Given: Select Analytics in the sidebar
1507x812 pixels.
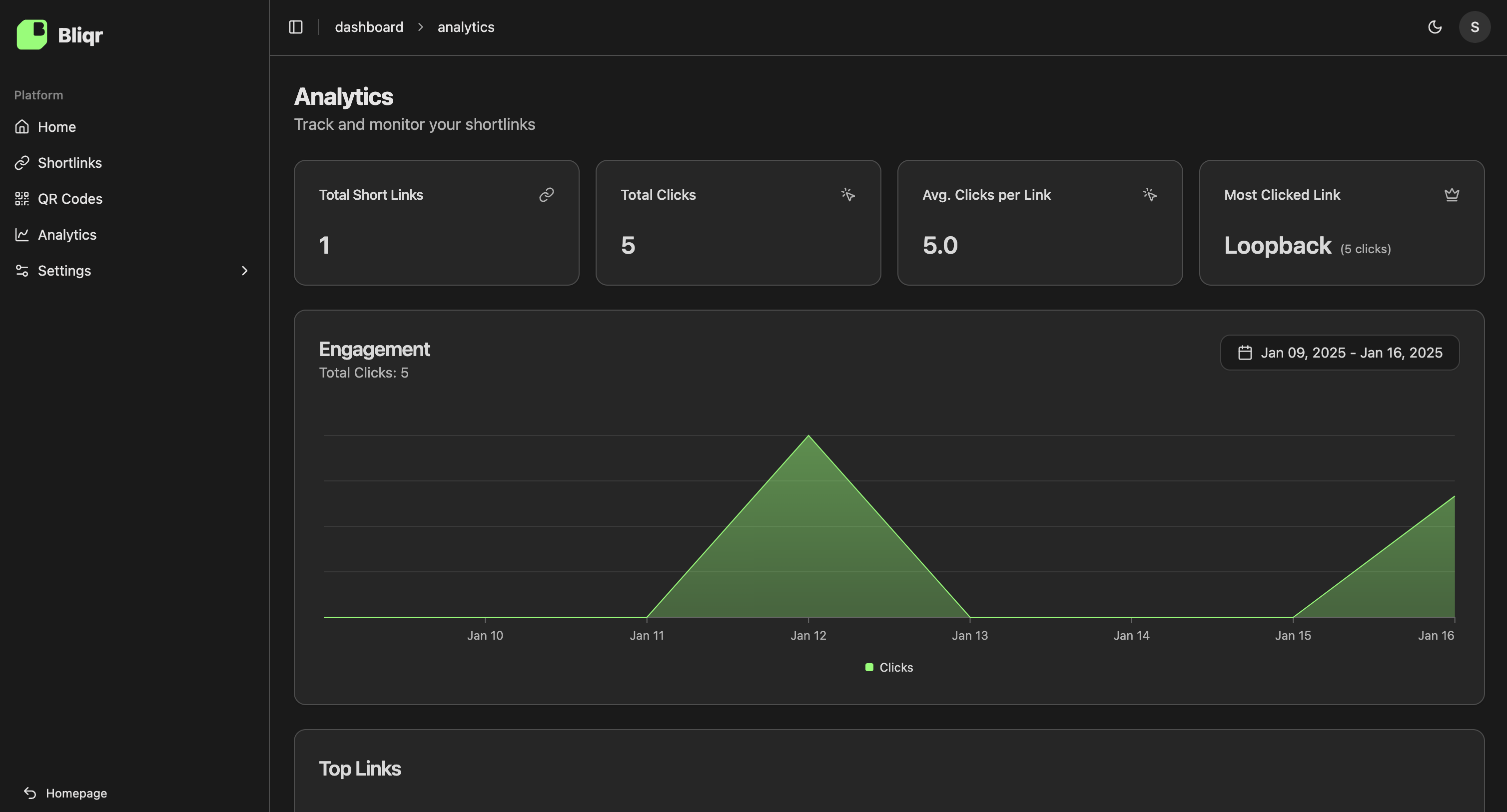Looking at the screenshot, I should (134, 234).
